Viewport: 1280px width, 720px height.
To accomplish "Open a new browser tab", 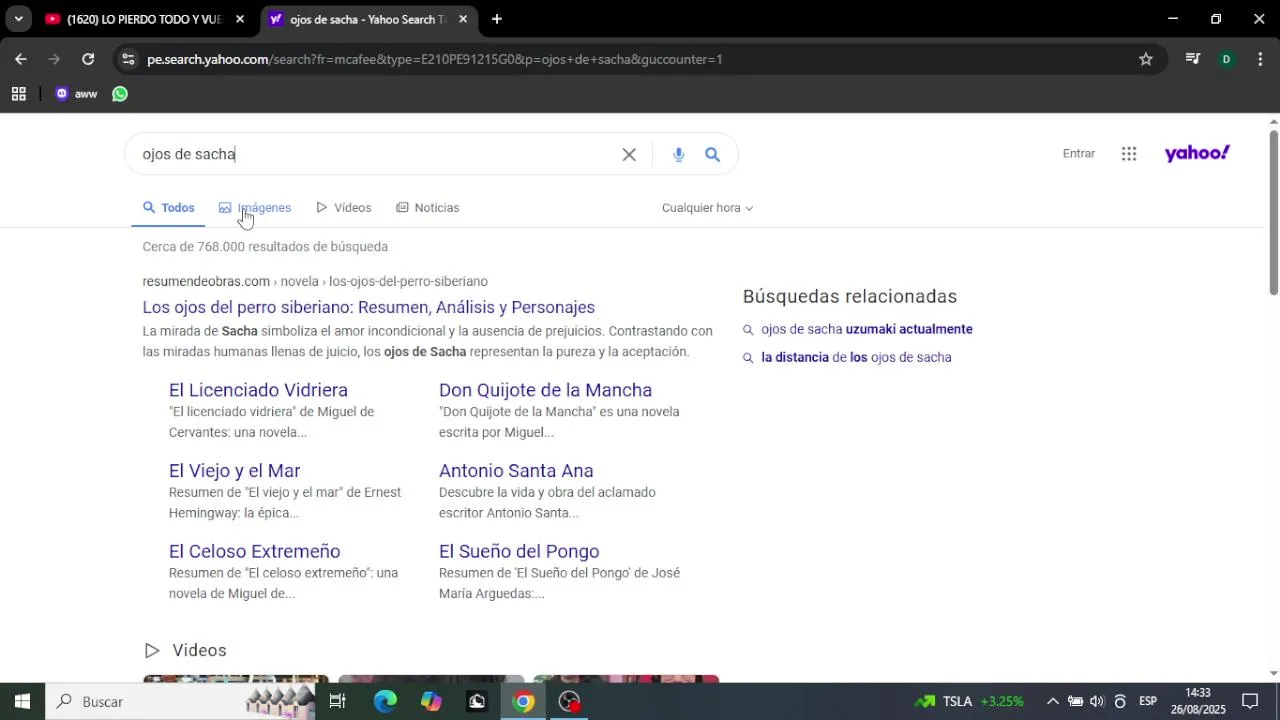I will tap(497, 19).
